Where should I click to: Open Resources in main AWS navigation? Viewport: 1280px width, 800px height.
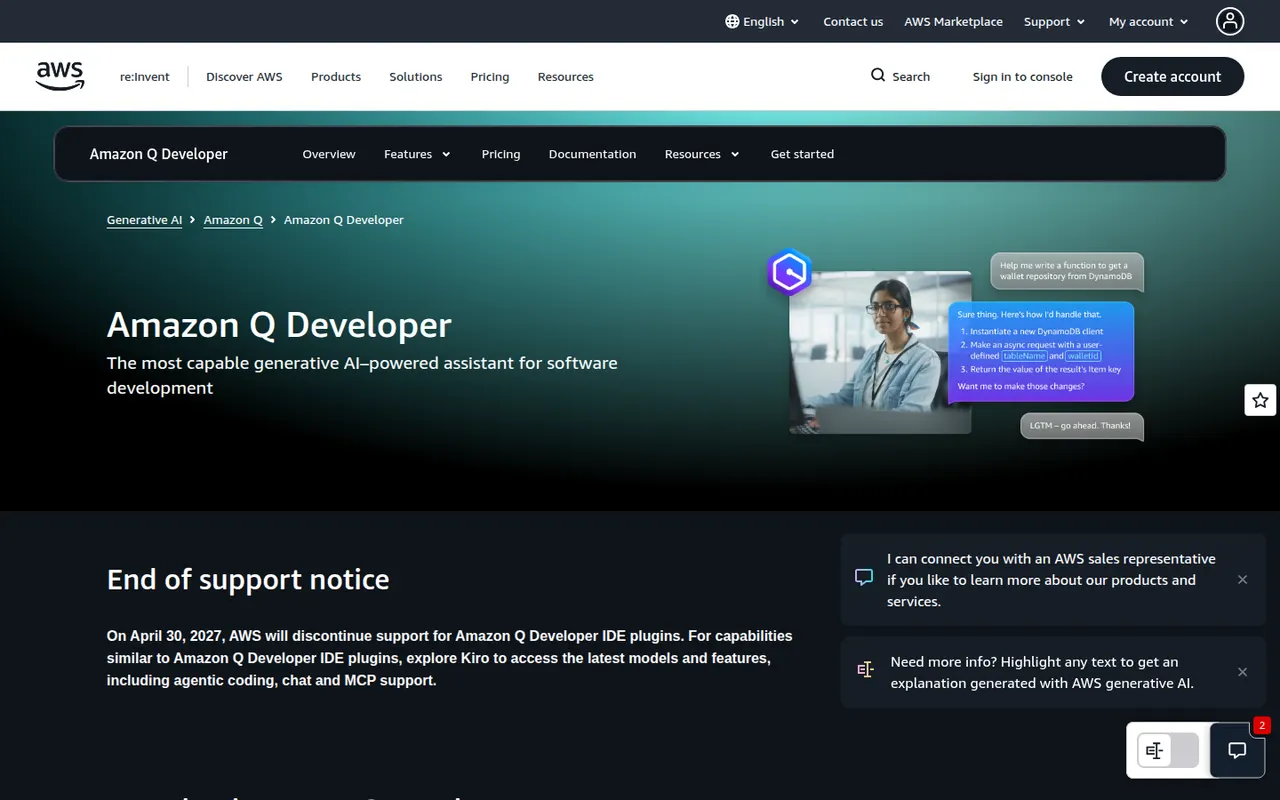[x=566, y=76]
